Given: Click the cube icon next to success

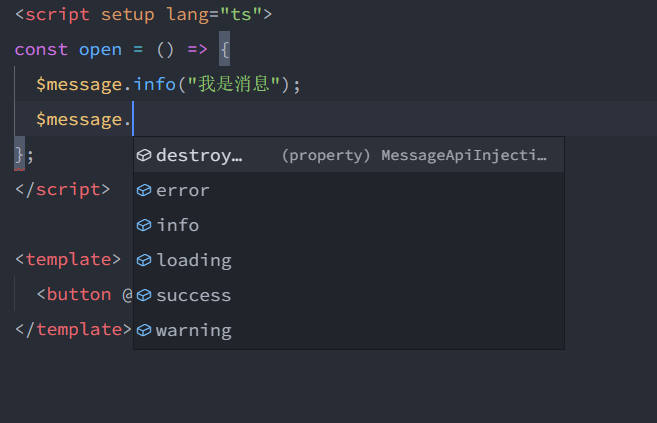Looking at the screenshot, I should 144,295.
